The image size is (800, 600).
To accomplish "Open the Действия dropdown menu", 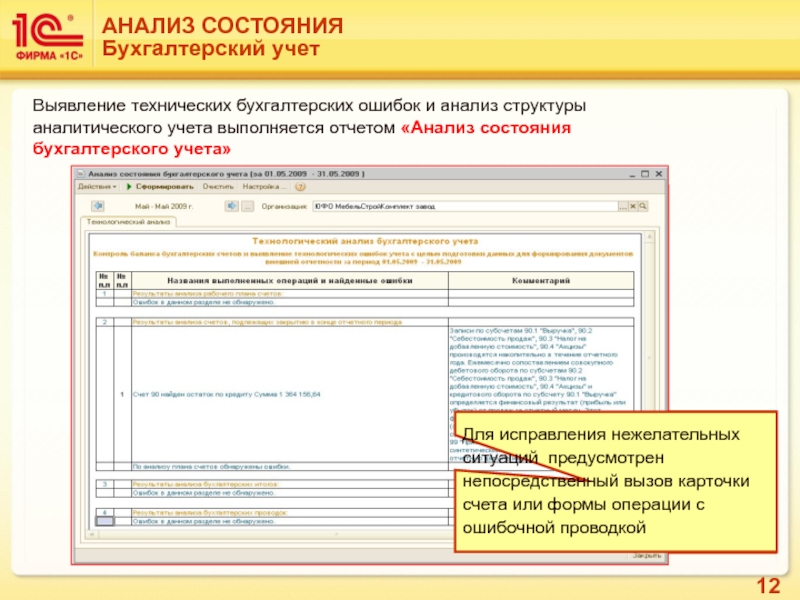I will click(98, 187).
